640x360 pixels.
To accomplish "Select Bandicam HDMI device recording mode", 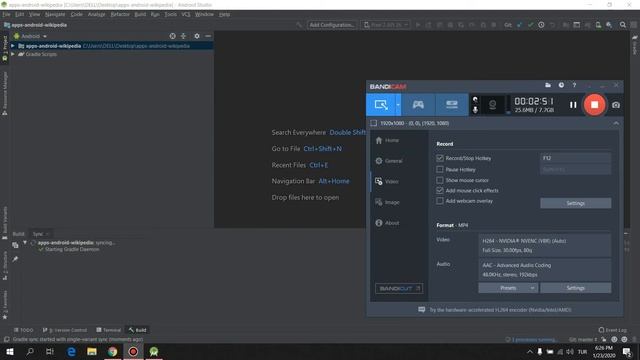I will click(x=452, y=104).
